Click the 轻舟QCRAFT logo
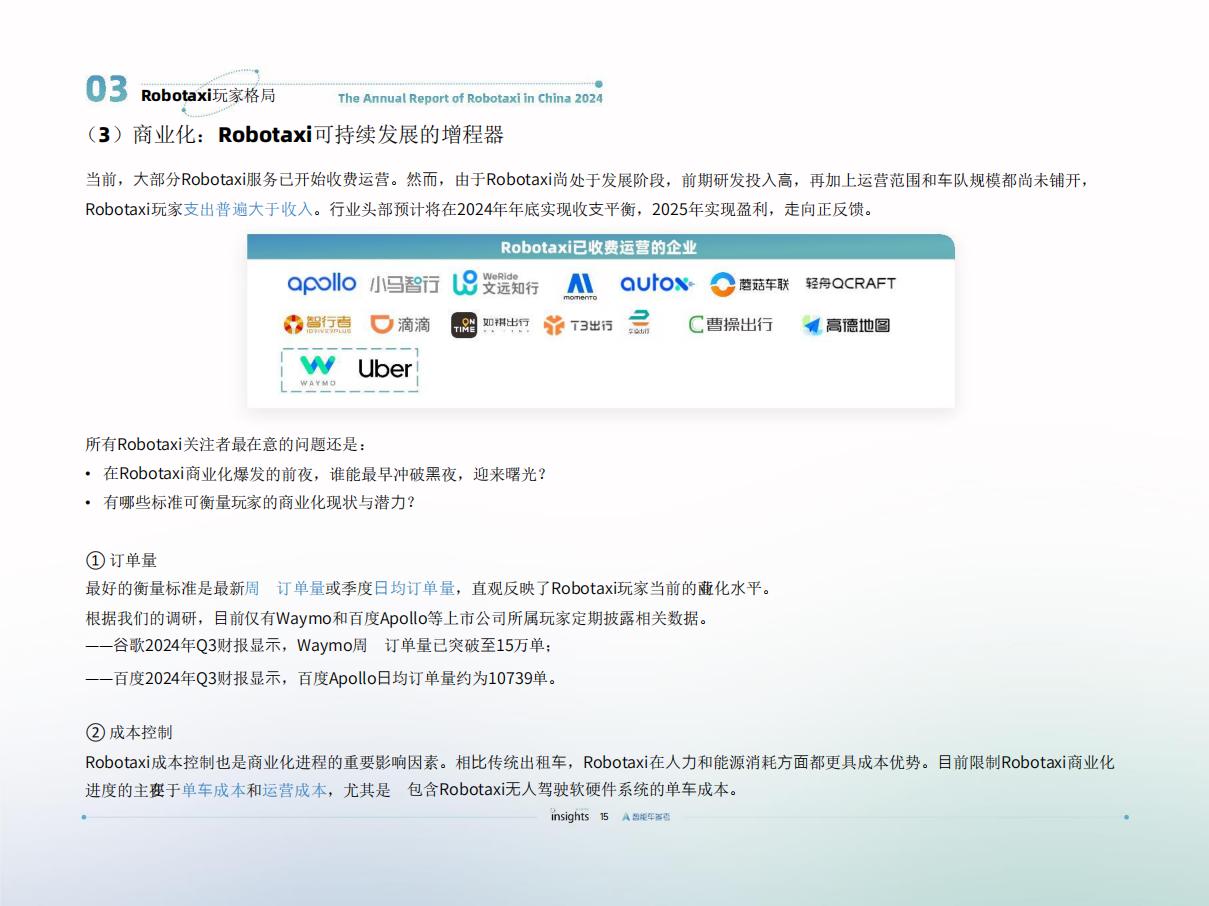 point(850,284)
